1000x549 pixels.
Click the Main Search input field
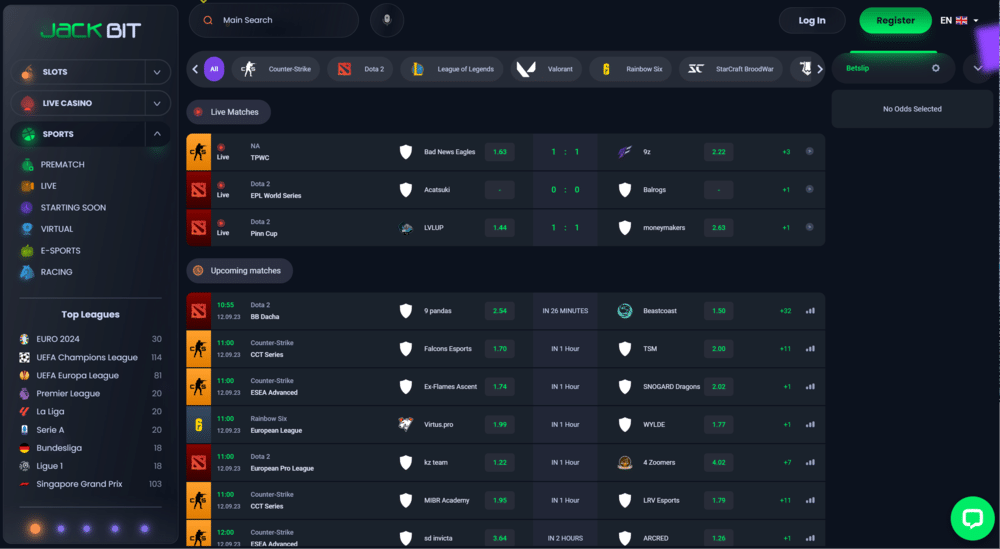274,20
